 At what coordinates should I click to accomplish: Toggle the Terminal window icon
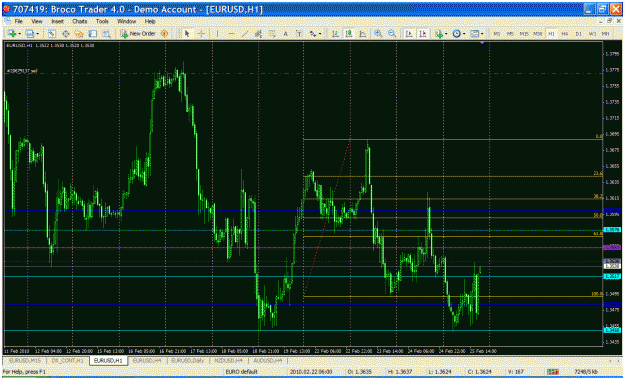click(92, 34)
